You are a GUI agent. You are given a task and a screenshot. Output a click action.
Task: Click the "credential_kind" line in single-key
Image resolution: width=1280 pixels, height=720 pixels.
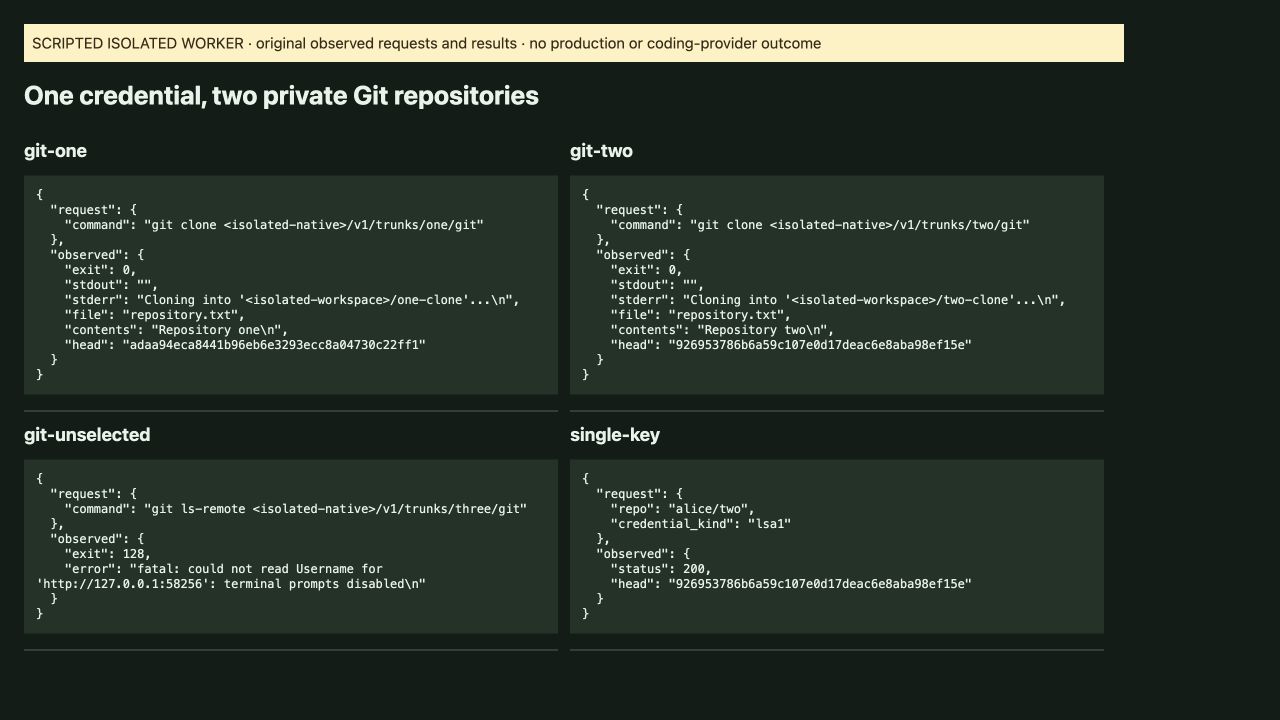pyautogui.click(x=701, y=524)
